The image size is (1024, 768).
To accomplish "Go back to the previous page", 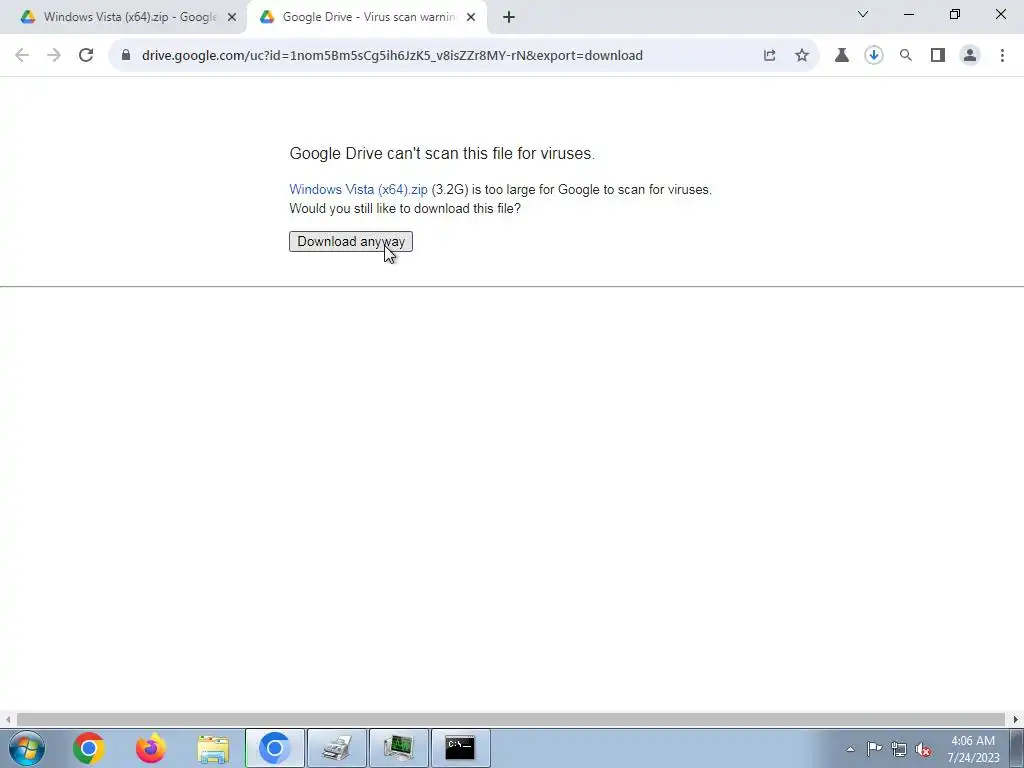I will pyautogui.click(x=22, y=56).
